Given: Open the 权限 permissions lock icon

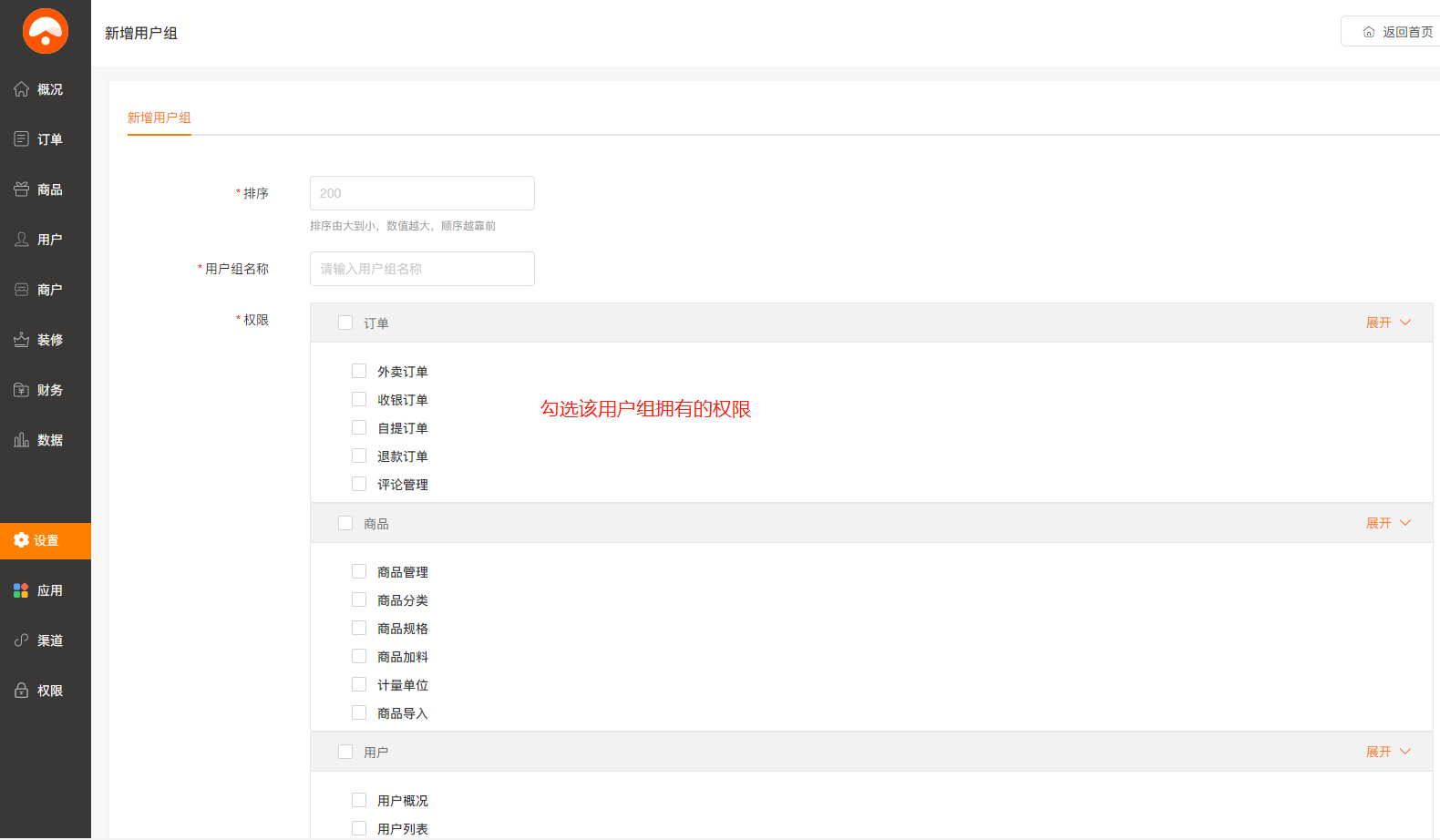Looking at the screenshot, I should 22,691.
